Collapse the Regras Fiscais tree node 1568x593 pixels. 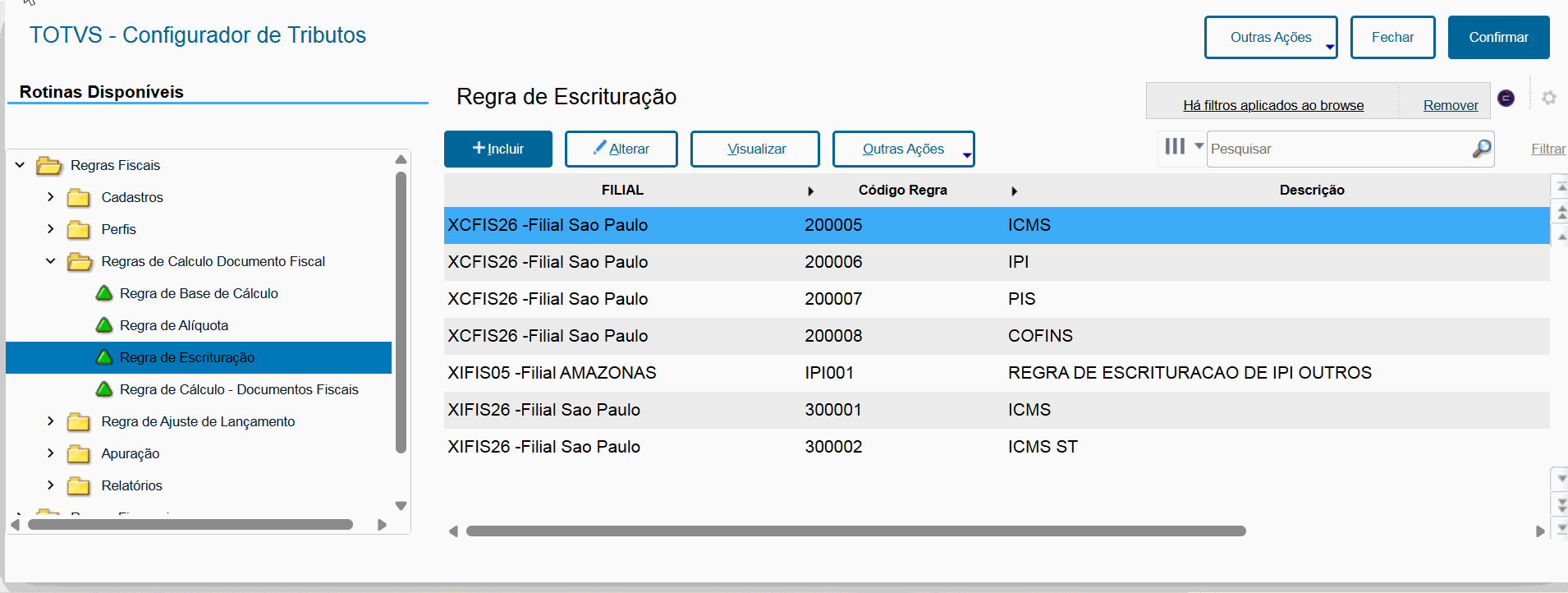click(20, 165)
